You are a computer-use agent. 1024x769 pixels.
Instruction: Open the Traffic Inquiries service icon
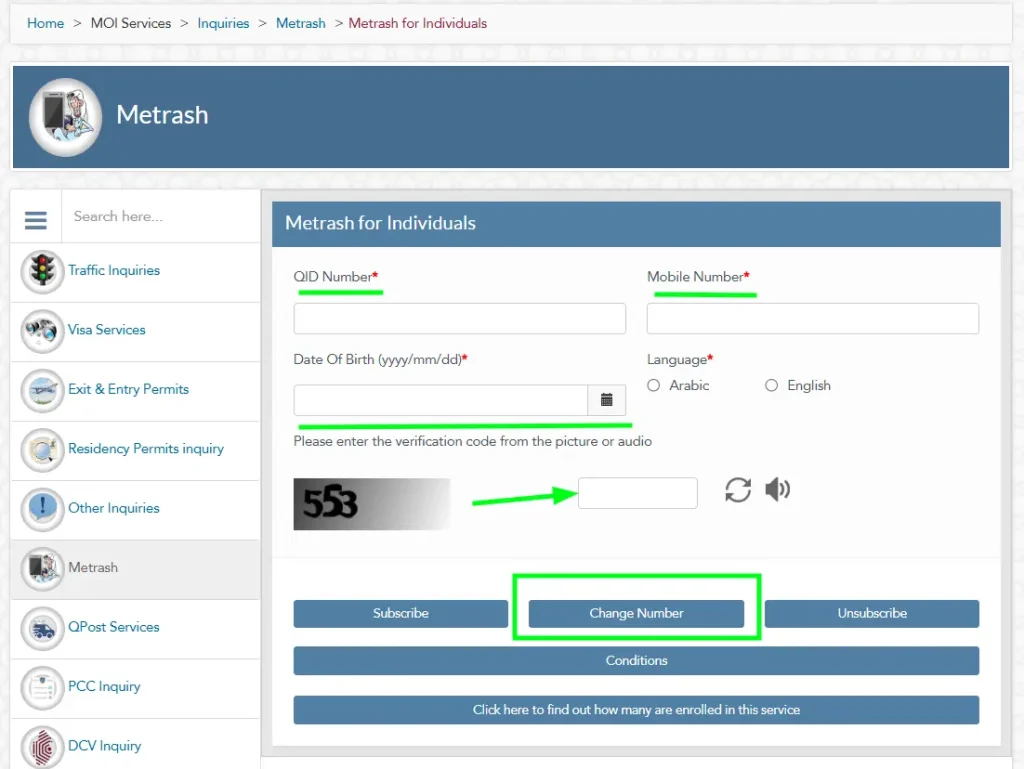[41, 271]
